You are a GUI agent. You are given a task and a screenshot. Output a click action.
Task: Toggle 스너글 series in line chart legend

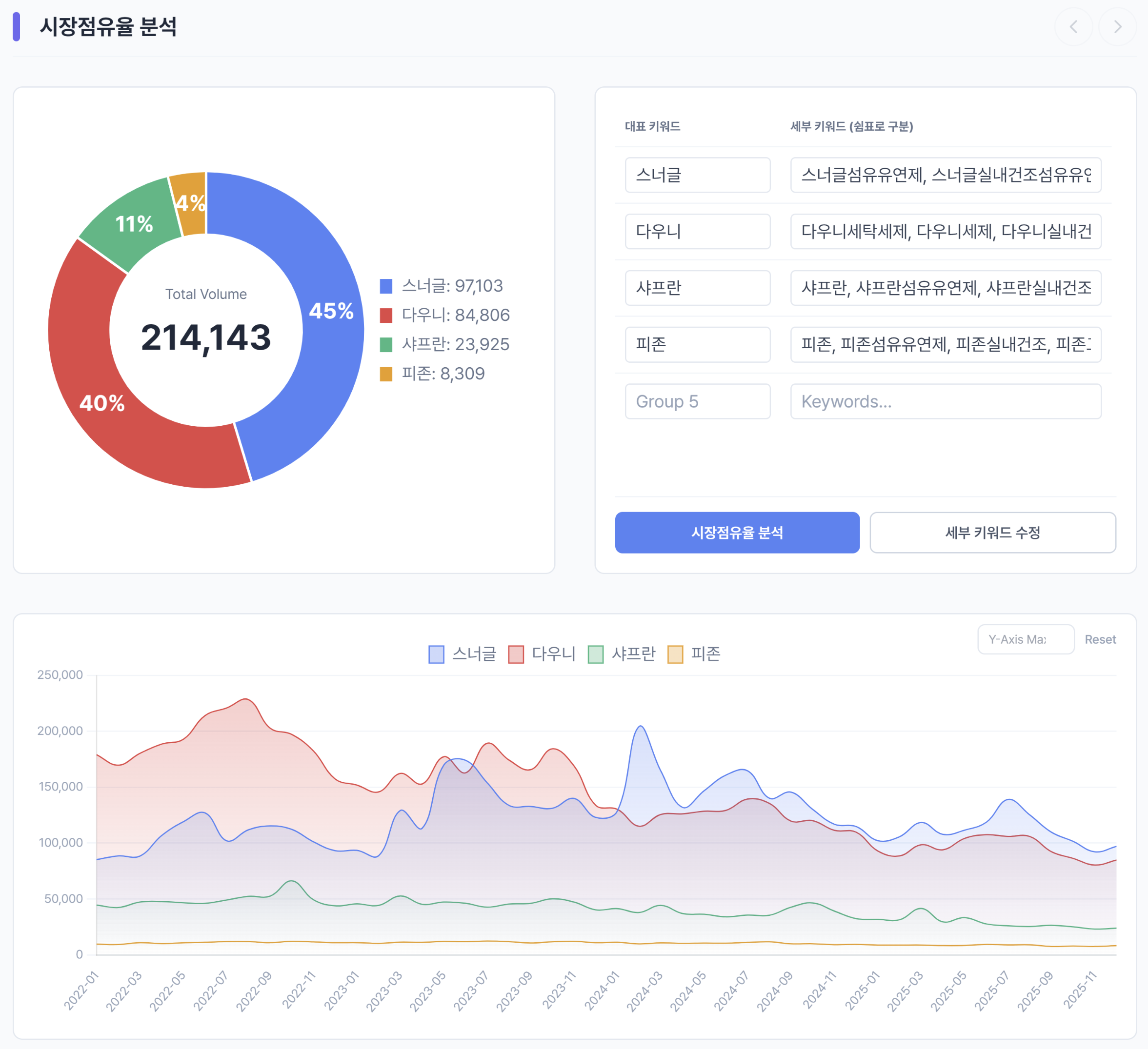coord(463,654)
